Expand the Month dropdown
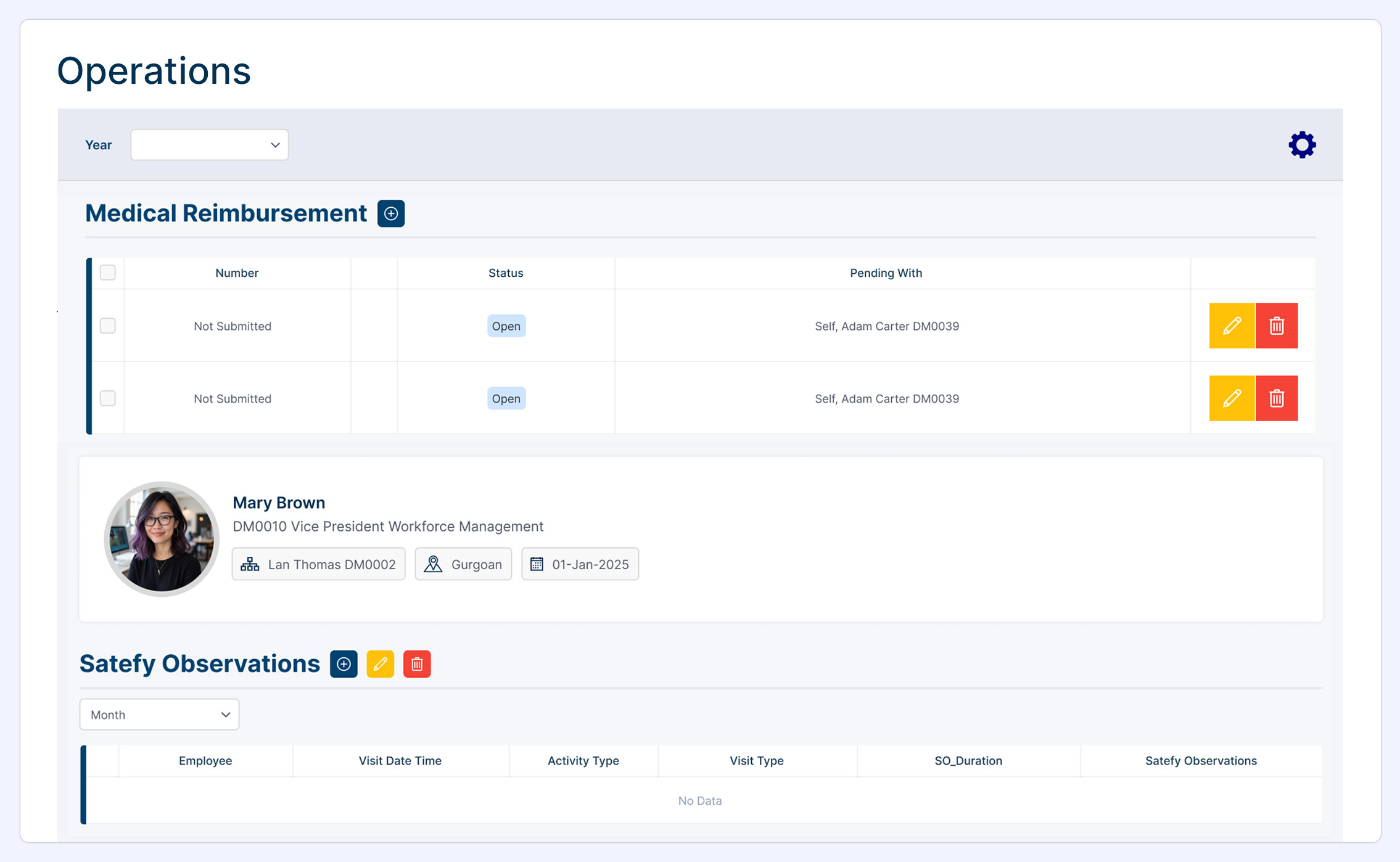The width and height of the screenshot is (1400, 862). coord(159,715)
